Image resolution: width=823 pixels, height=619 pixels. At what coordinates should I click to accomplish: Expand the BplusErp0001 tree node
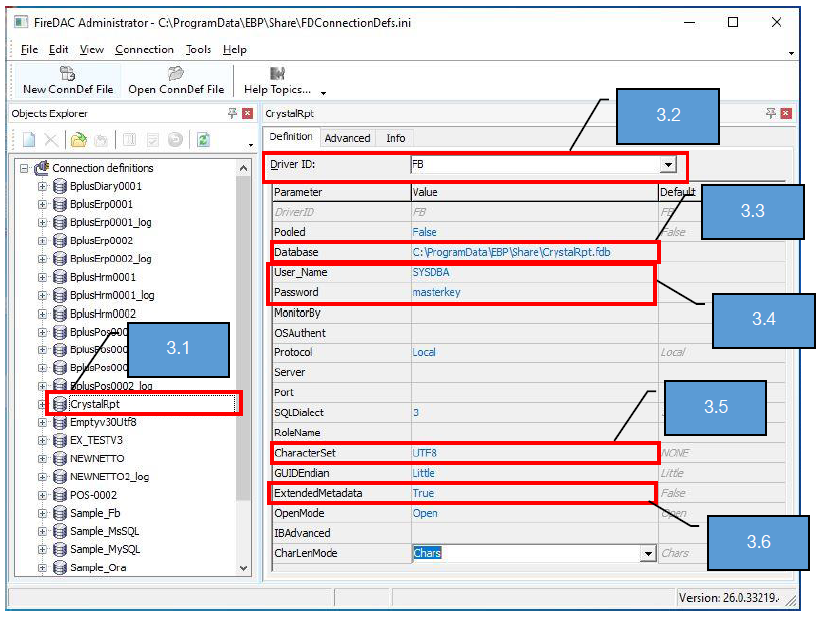42,204
